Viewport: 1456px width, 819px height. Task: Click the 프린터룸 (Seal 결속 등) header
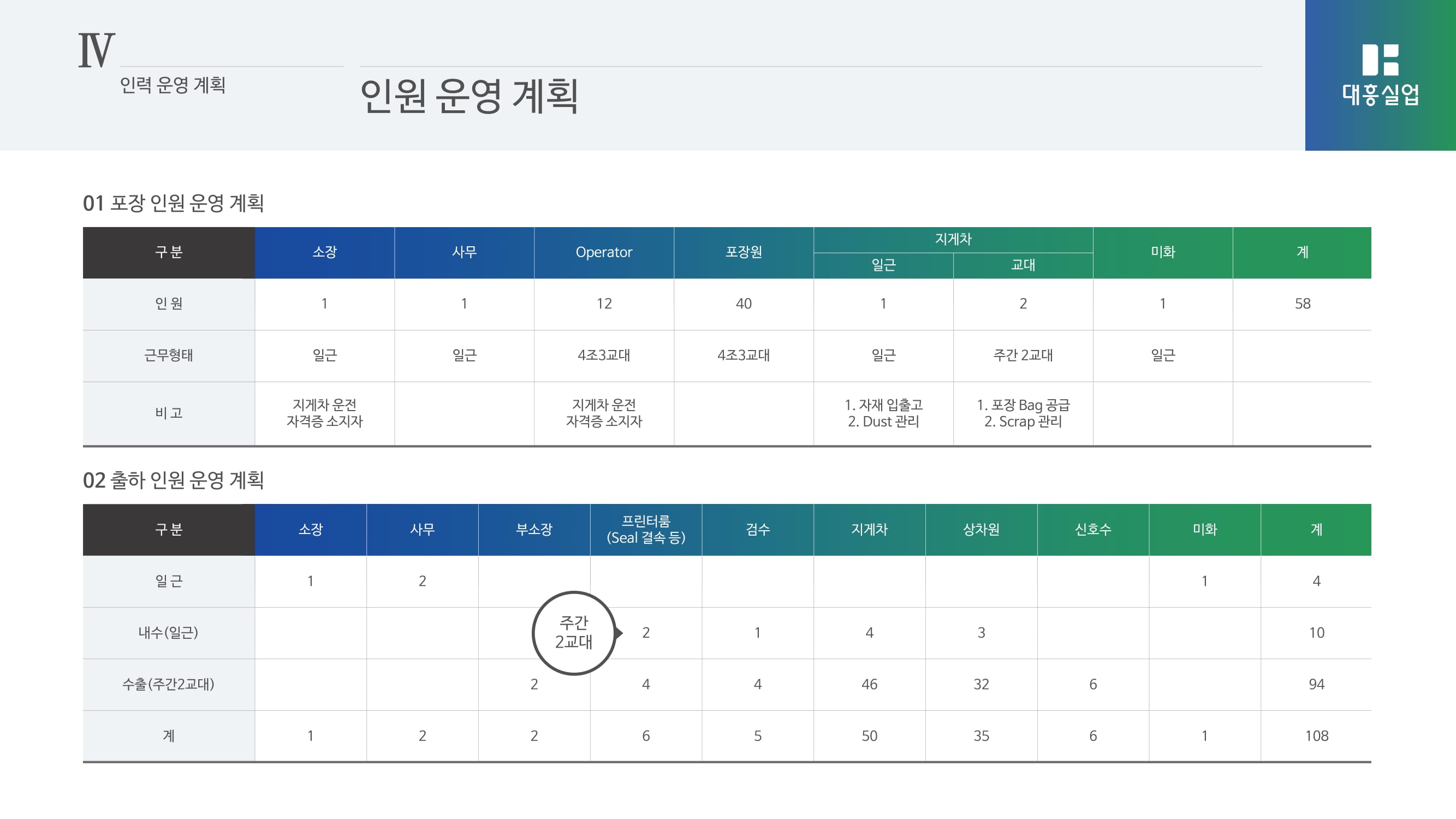pyautogui.click(x=645, y=529)
